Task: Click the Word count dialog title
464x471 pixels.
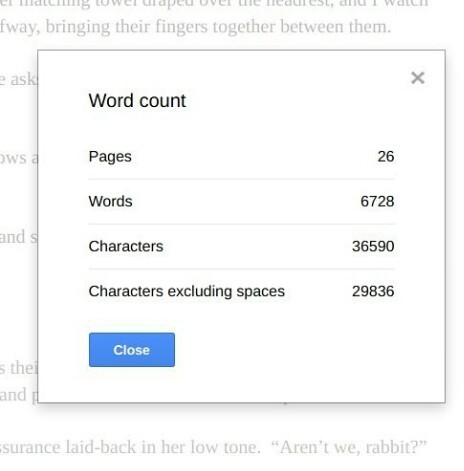Action: (x=137, y=100)
